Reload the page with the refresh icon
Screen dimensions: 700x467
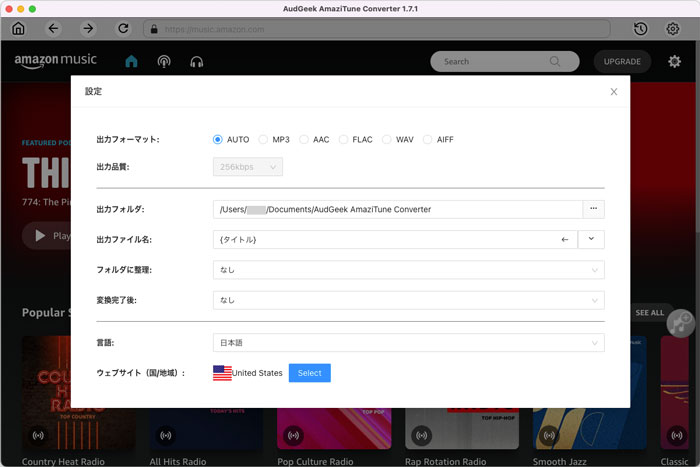coord(123,29)
